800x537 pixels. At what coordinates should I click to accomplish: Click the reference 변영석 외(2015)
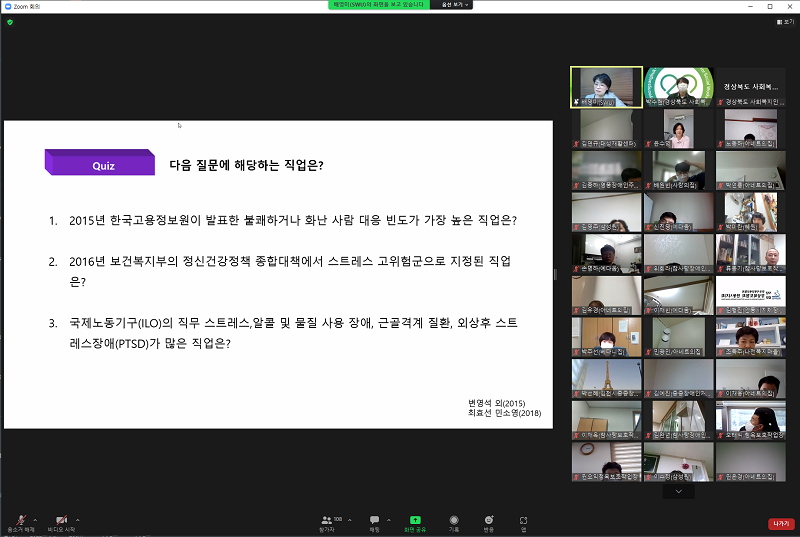(496, 403)
